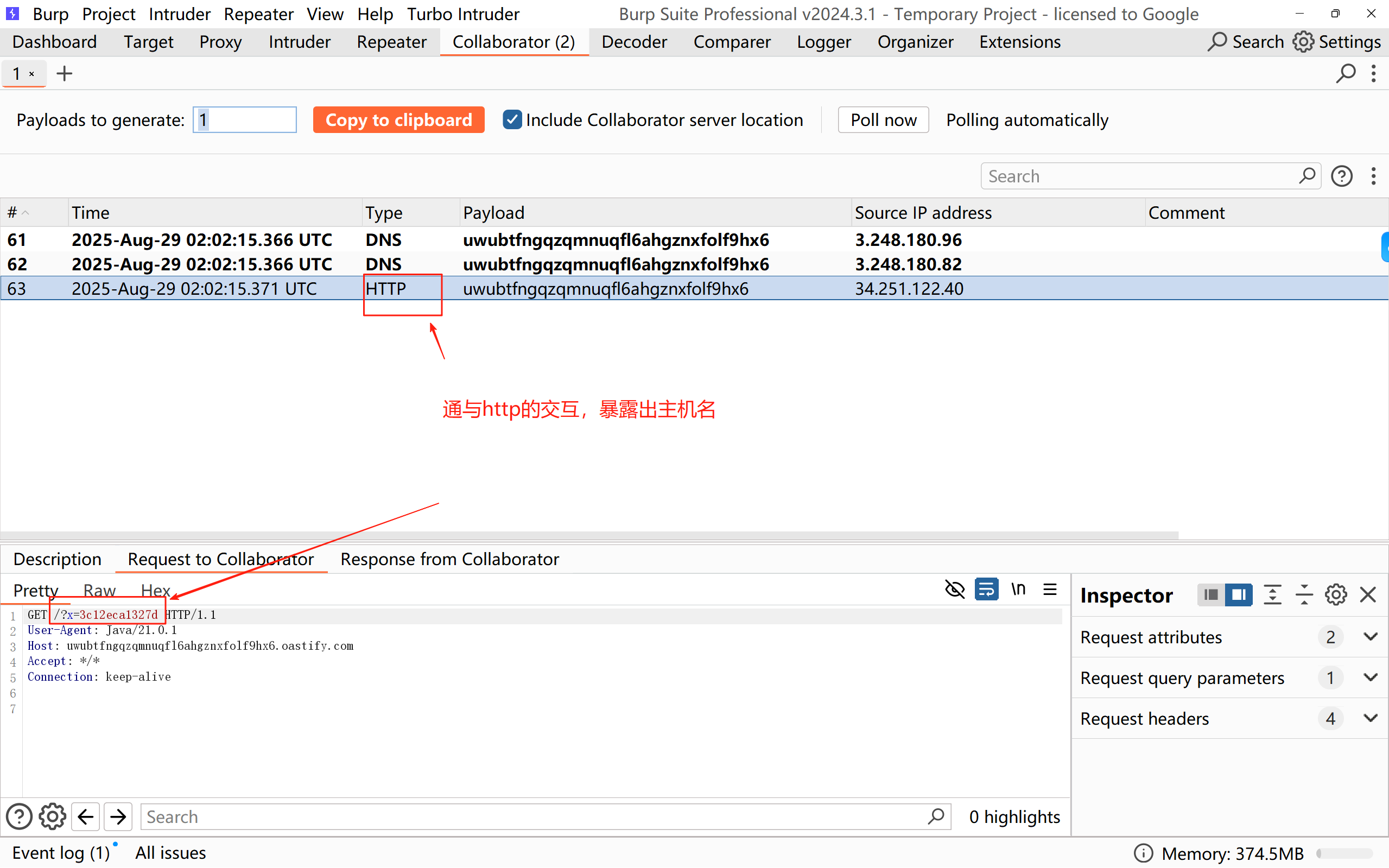The height and width of the screenshot is (868, 1389).
Task: Toggle show newline characters \n icon
Action: pos(1018,590)
